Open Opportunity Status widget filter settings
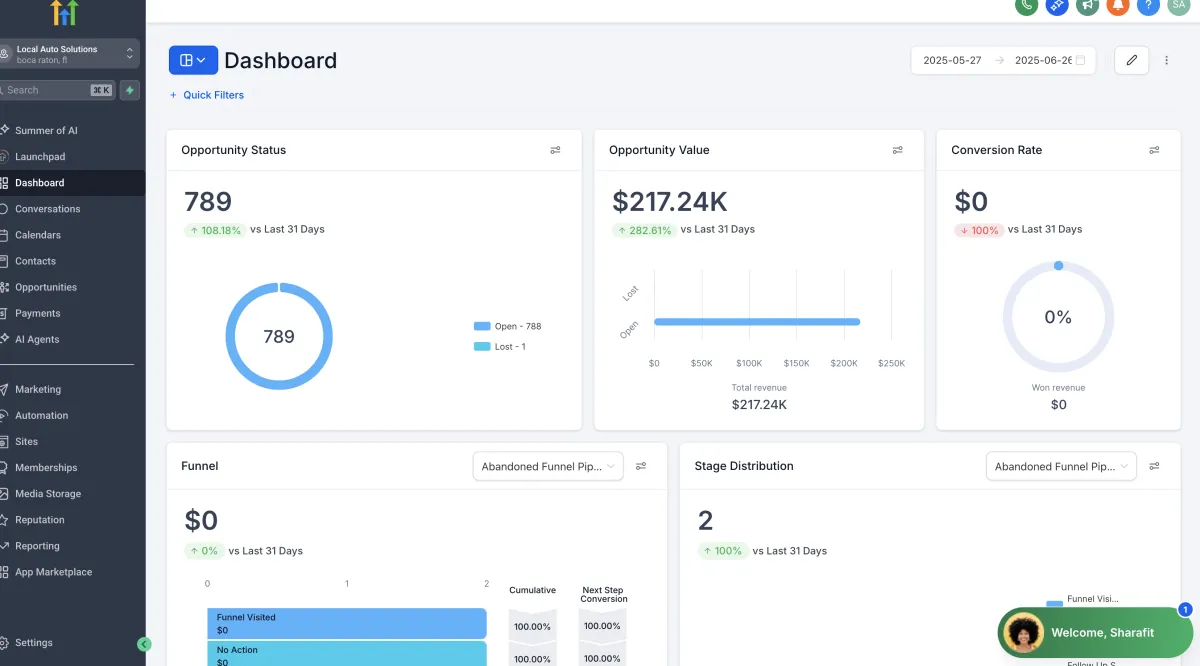The width and height of the screenshot is (1200, 666). coord(555,150)
